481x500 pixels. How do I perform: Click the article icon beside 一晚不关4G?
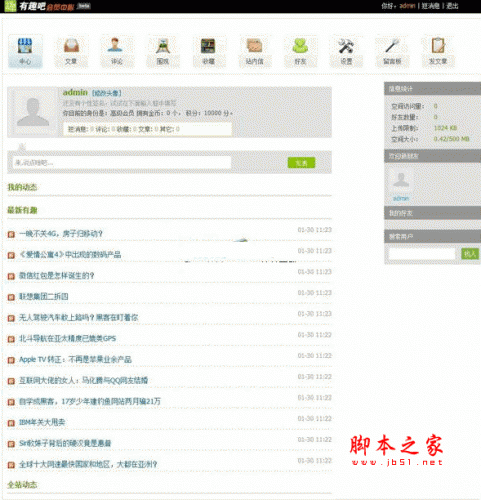click(11, 234)
